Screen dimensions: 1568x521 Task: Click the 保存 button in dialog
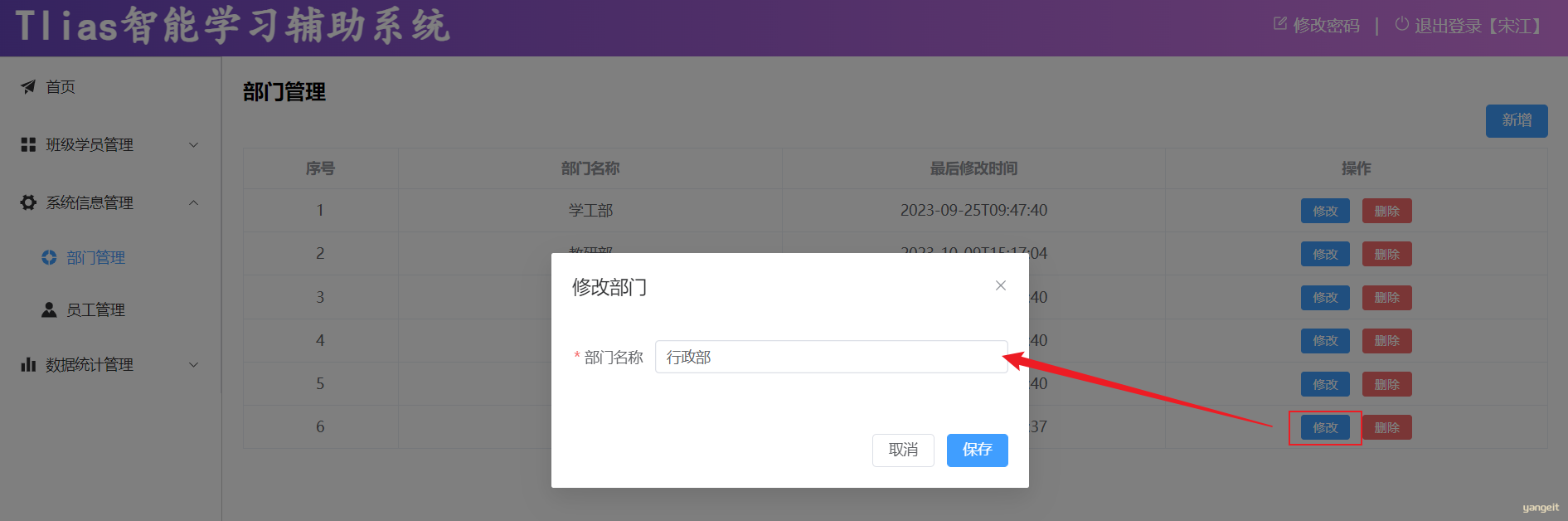click(977, 450)
